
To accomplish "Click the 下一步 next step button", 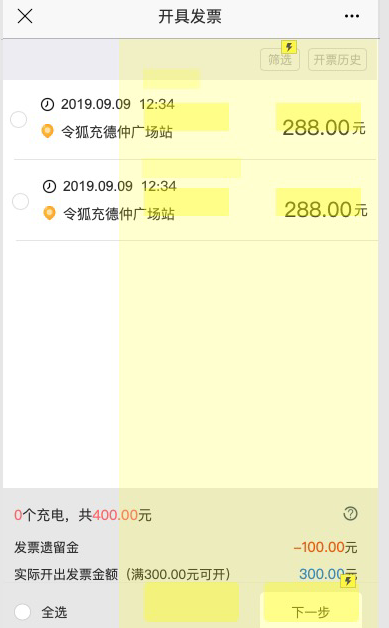I will pyautogui.click(x=311, y=612).
